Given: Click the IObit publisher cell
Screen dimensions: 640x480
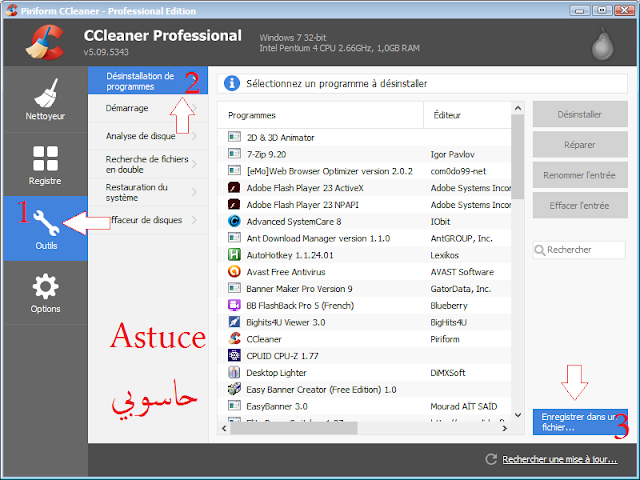Looking at the screenshot, I should pos(440,222).
